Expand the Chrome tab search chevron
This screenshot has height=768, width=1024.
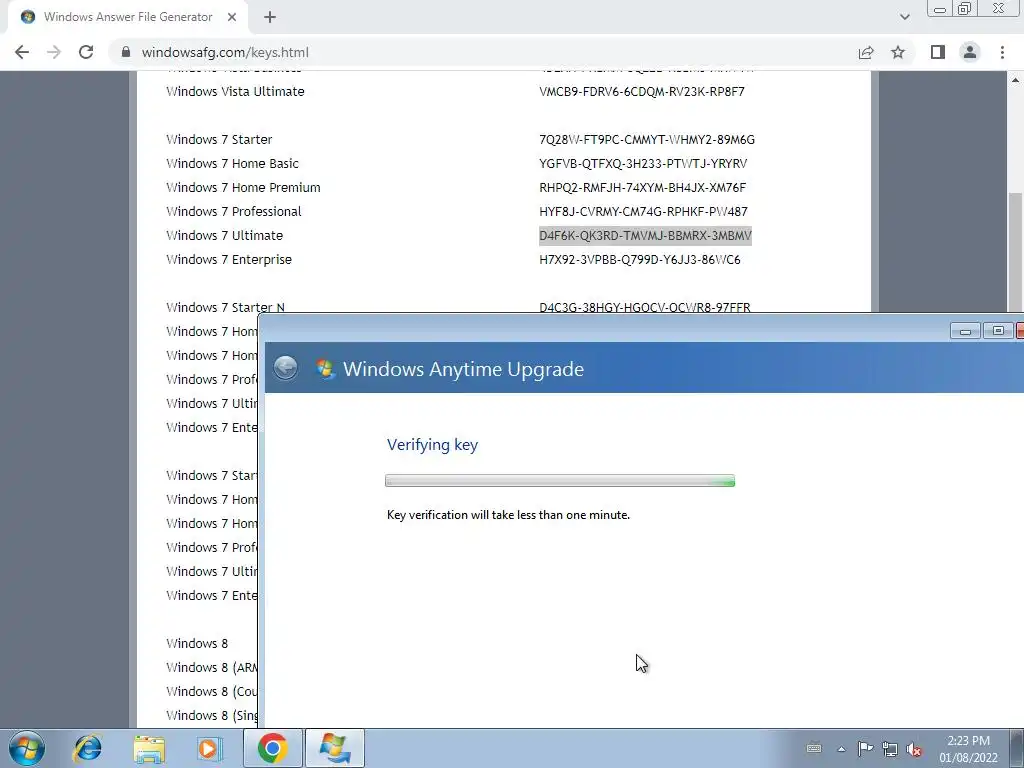pos(904,17)
